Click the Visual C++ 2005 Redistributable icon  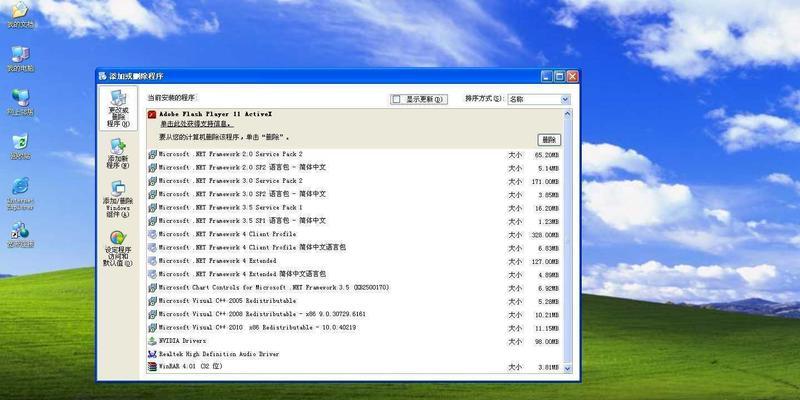click(x=152, y=301)
